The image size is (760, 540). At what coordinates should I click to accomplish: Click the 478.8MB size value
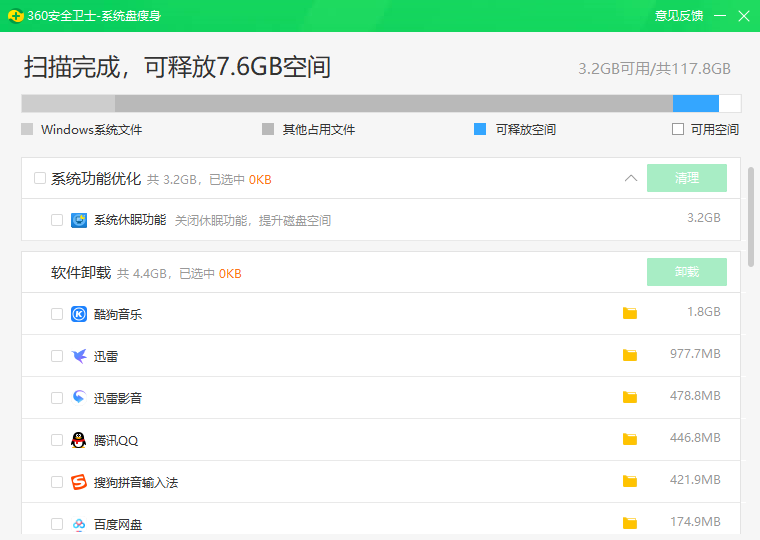[695, 396]
